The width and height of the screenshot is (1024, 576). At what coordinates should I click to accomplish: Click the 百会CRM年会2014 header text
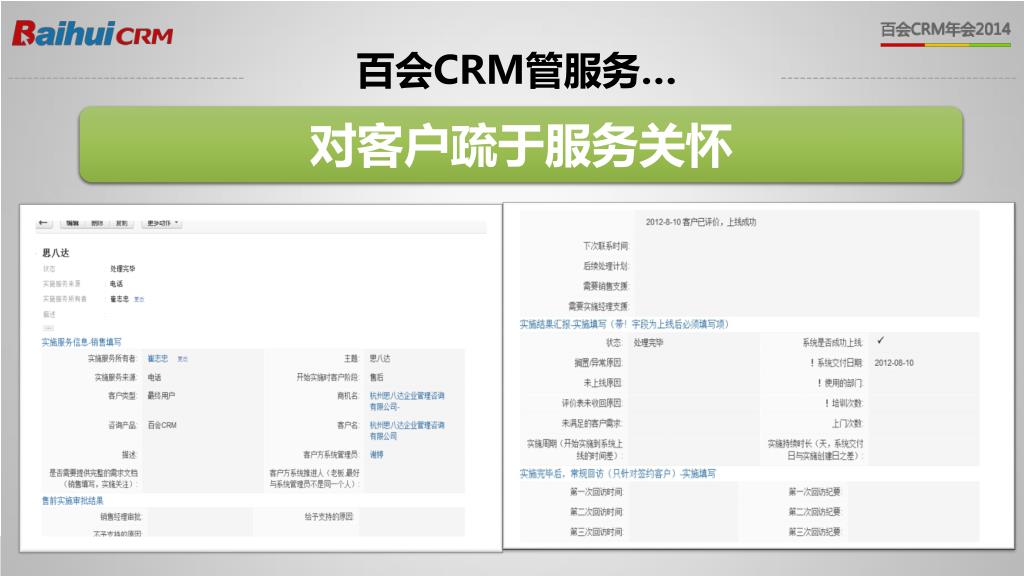coord(945,29)
